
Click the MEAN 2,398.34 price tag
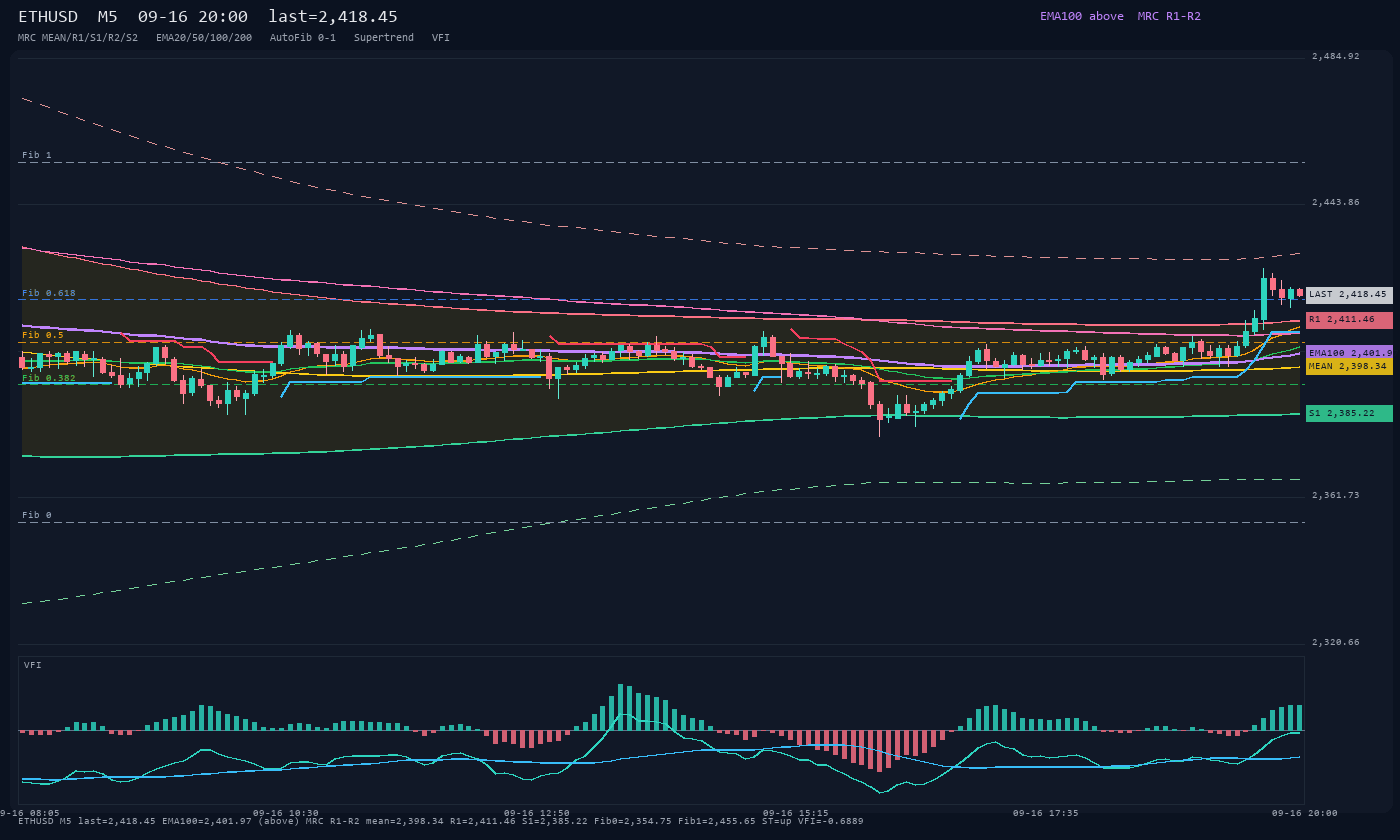pos(1349,367)
